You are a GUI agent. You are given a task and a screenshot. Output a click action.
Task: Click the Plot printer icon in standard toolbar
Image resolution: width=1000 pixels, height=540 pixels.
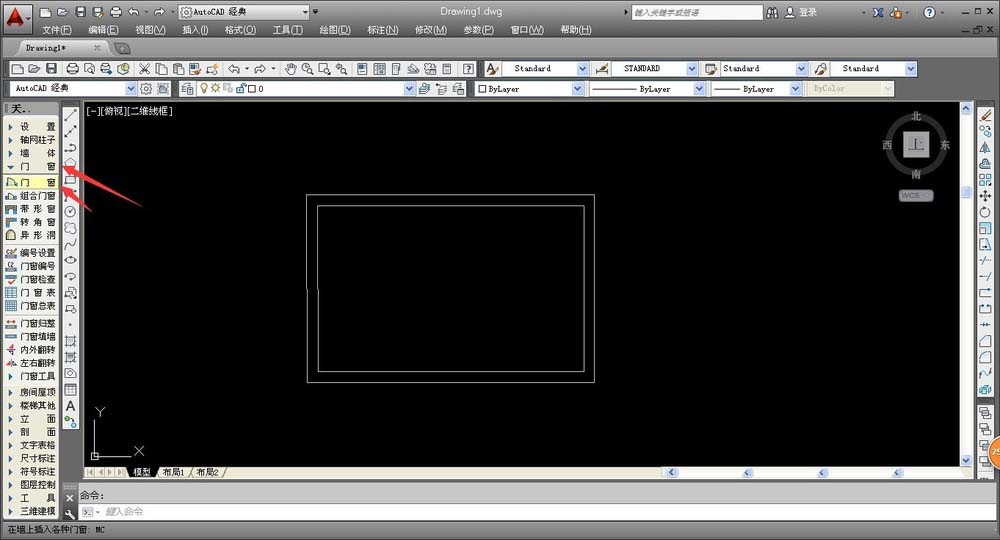(x=73, y=69)
